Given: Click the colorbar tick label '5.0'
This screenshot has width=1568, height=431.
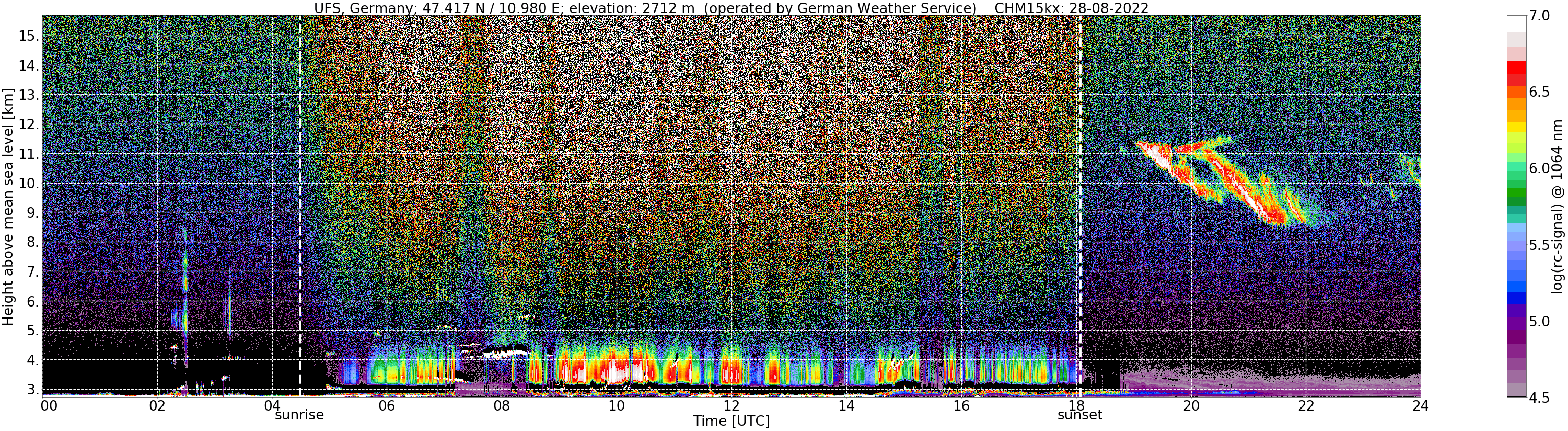Looking at the screenshot, I should pos(1539,321).
